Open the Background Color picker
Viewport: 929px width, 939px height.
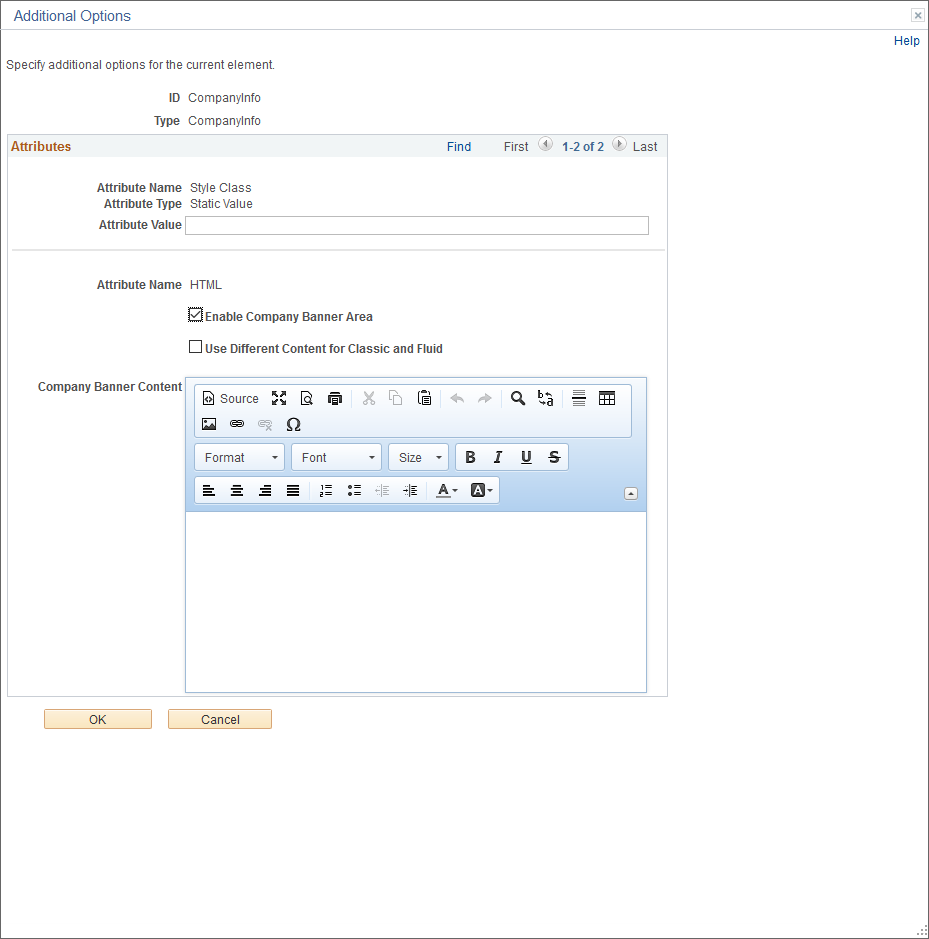482,491
